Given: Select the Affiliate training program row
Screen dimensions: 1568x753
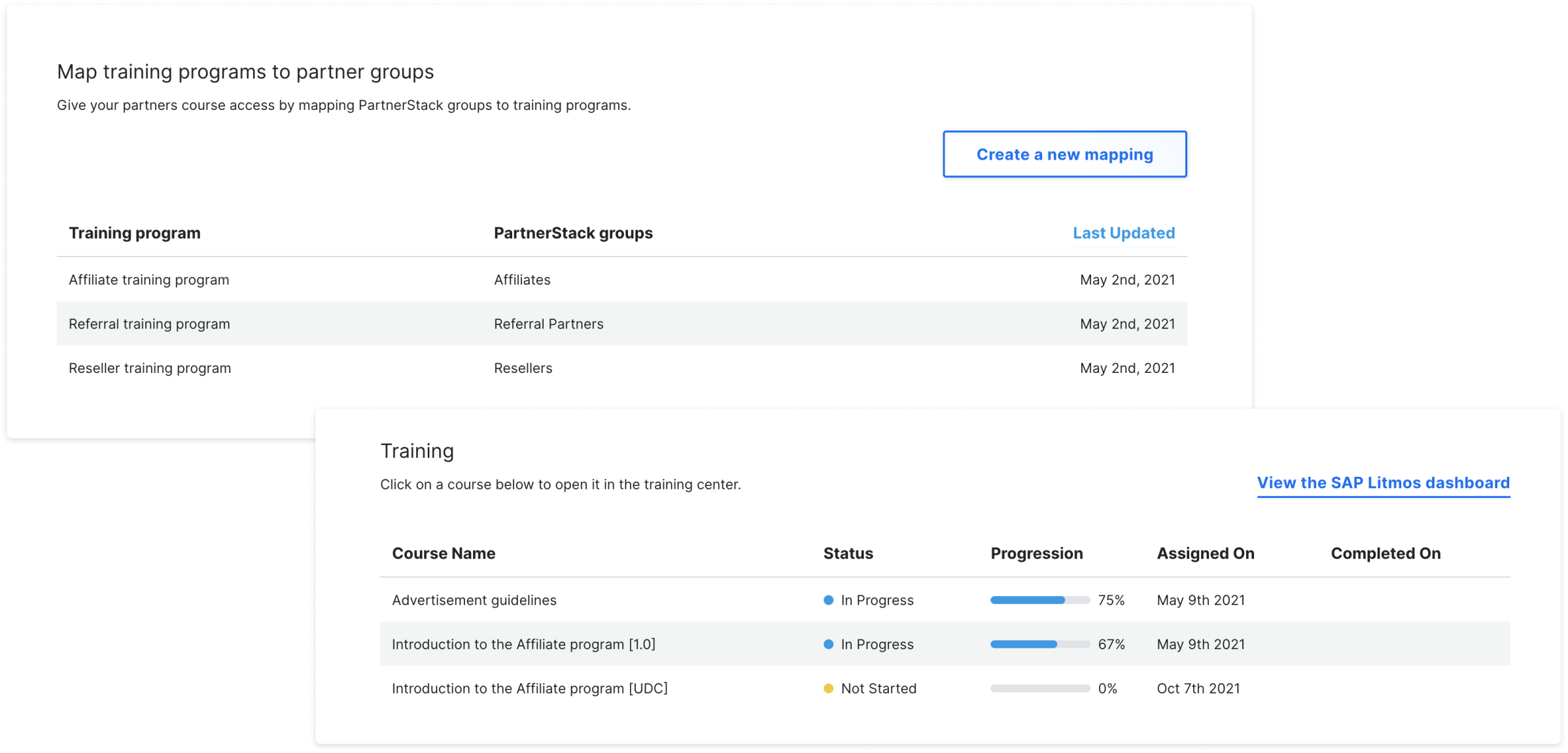Looking at the screenshot, I should coord(149,280).
